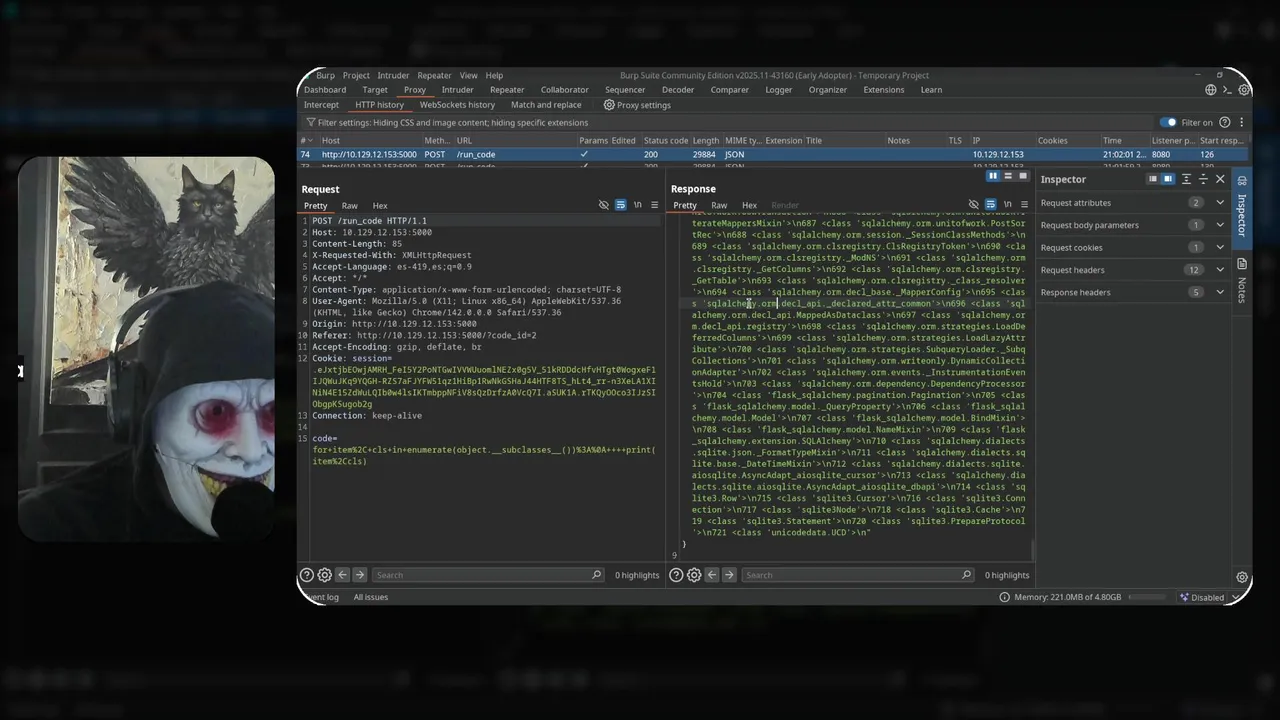This screenshot has width=1280, height=720.
Task: Open the Repeater tool tab
Action: point(507,90)
